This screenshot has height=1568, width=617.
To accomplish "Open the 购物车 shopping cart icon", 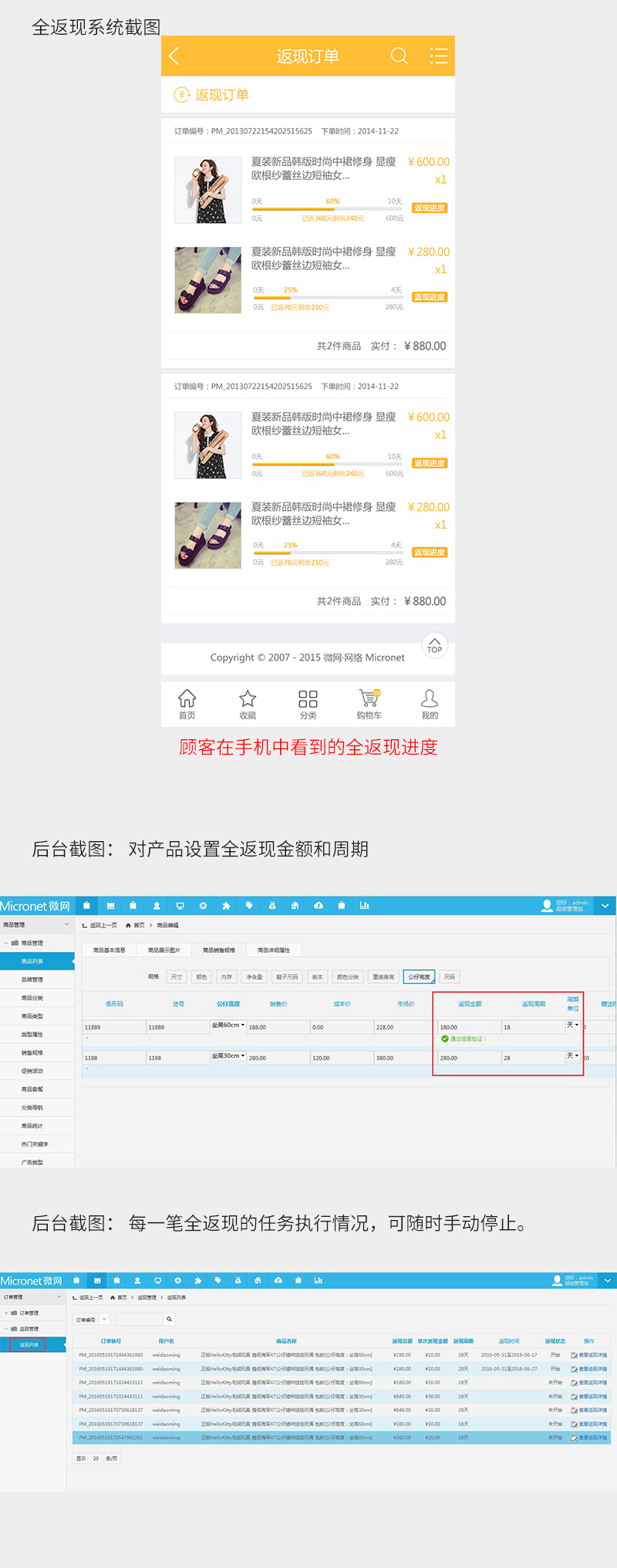I will tap(369, 703).
